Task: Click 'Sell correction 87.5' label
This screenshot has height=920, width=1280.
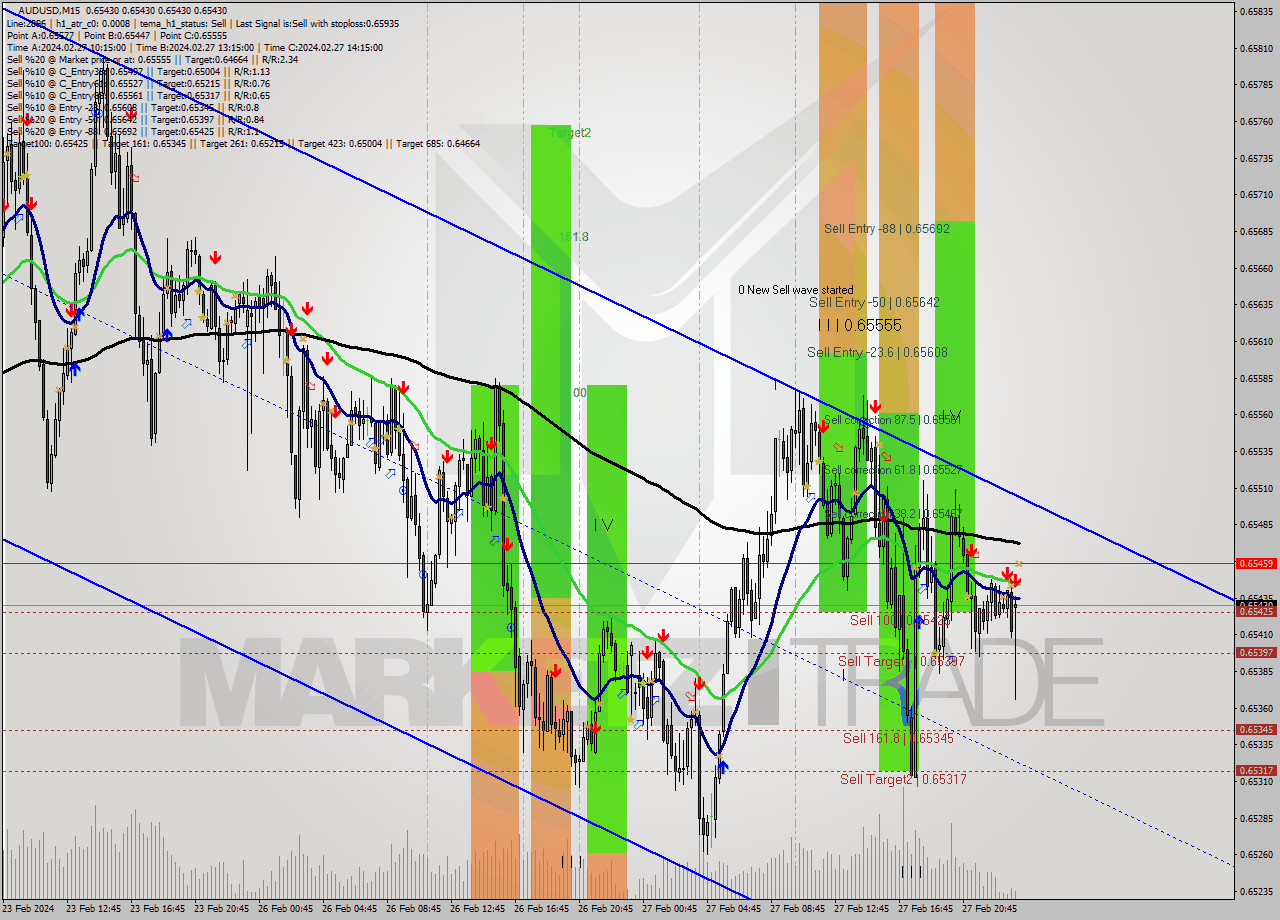Action: click(892, 420)
